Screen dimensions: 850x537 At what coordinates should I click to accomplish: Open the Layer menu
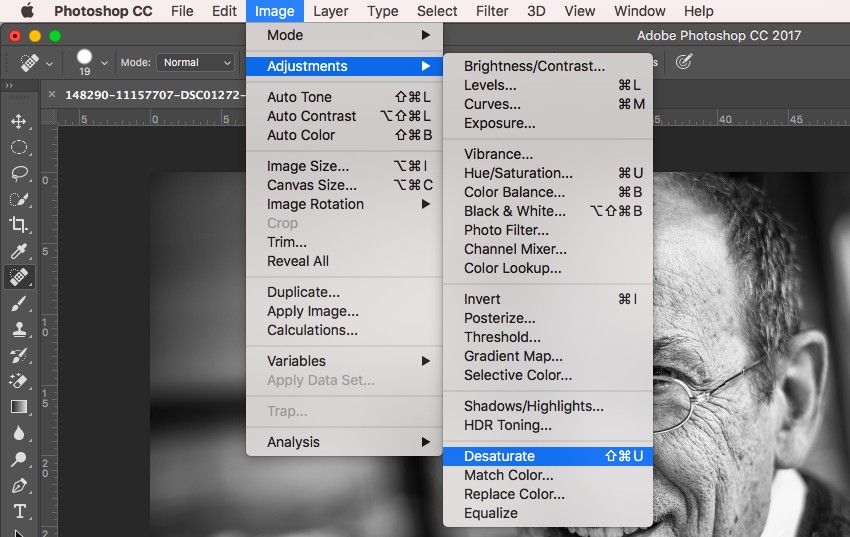(x=331, y=11)
